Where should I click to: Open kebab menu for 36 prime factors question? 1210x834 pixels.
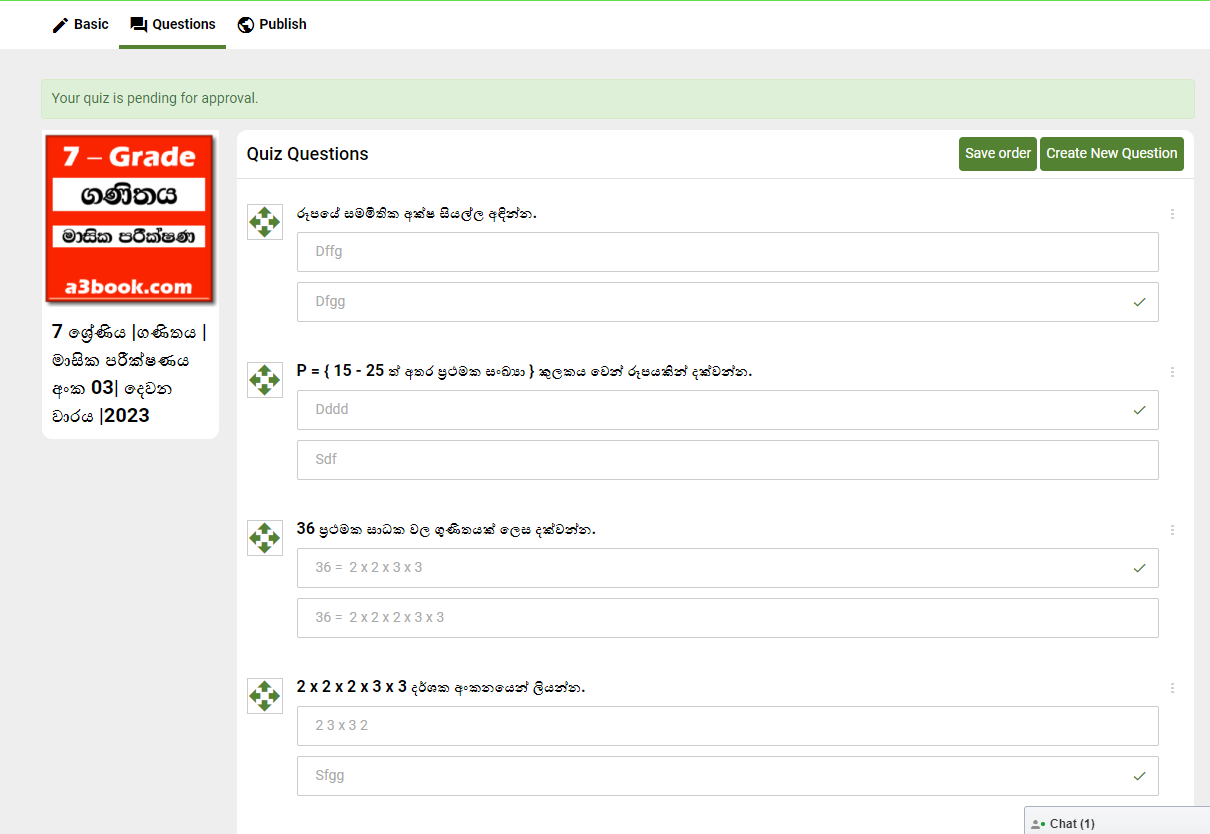(x=1172, y=530)
